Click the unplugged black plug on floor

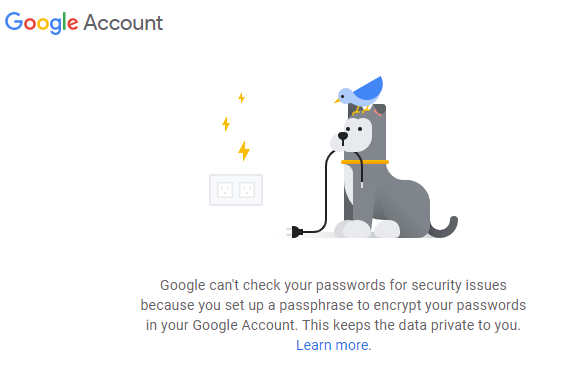pos(295,232)
